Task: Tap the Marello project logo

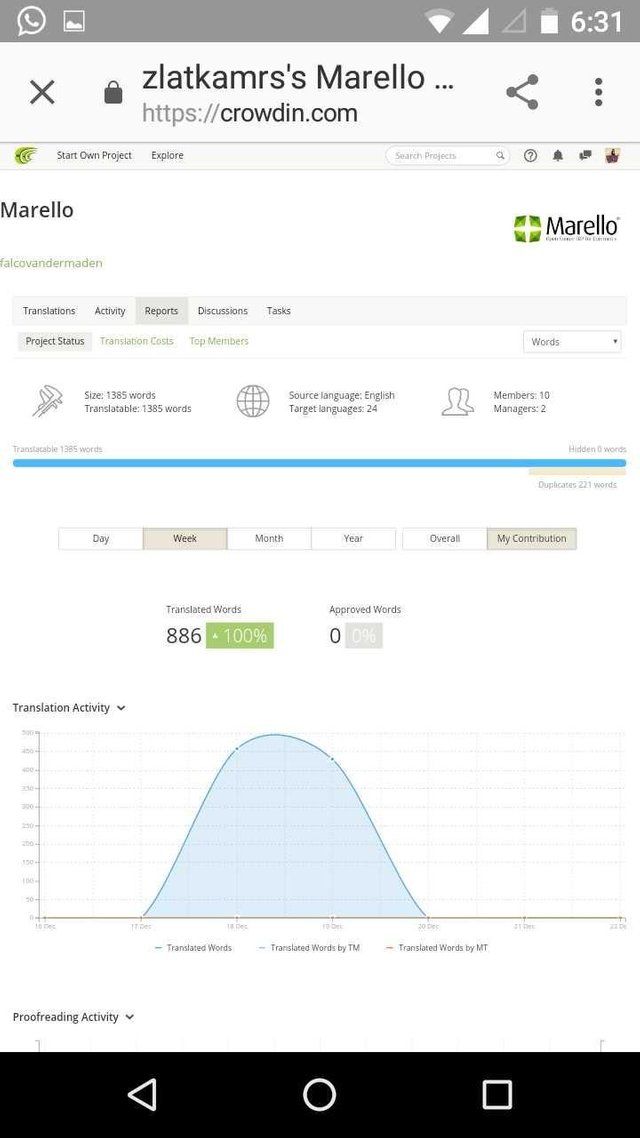Action: [567, 227]
